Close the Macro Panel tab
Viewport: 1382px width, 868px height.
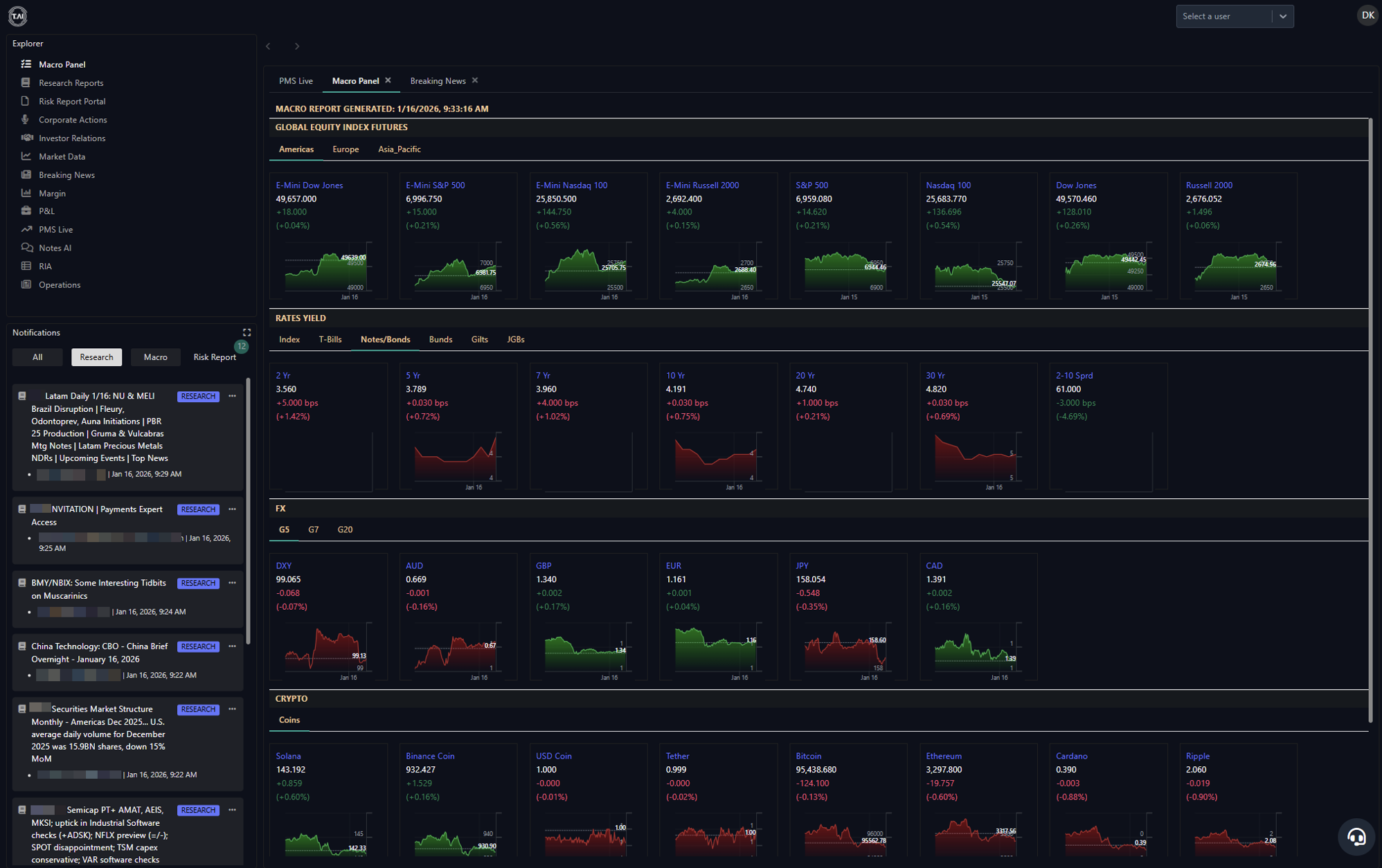coord(388,80)
